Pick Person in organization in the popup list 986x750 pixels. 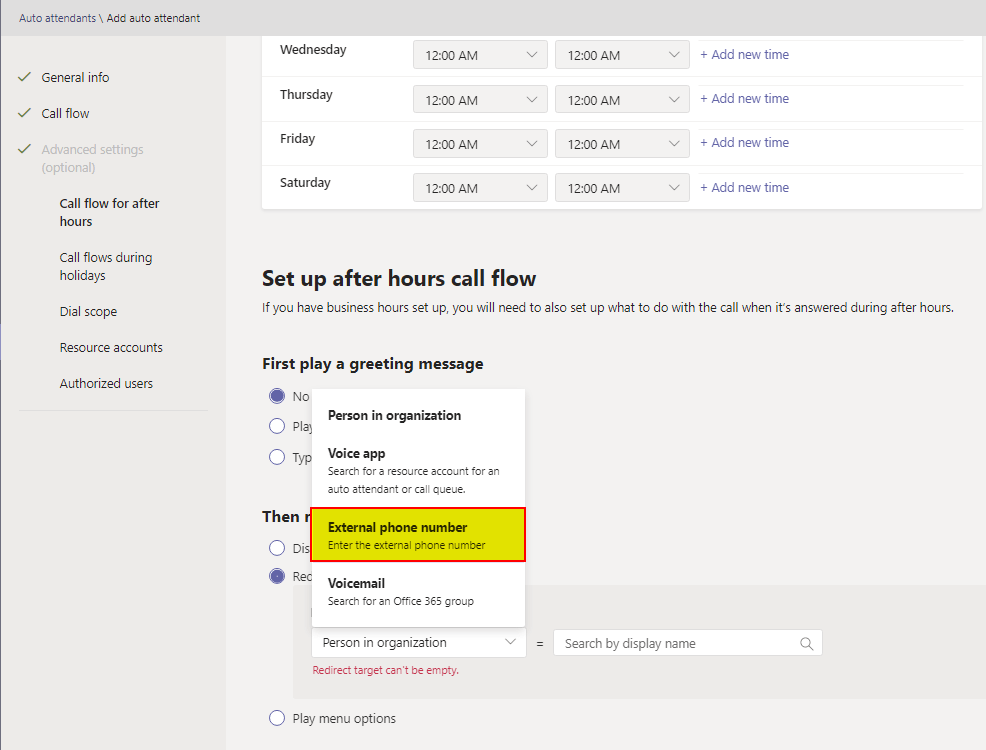click(418, 415)
